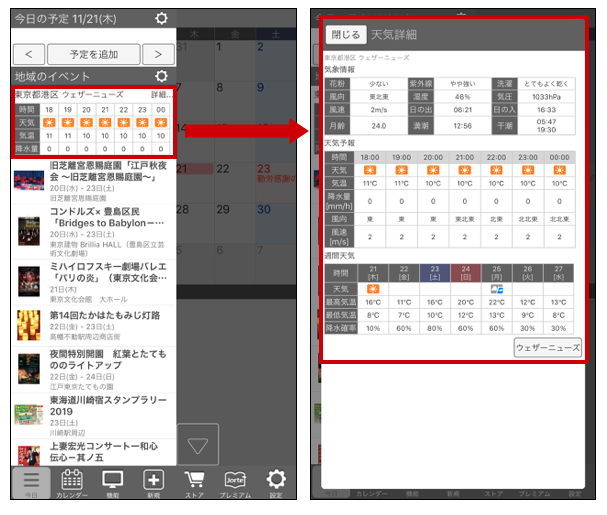
Task: Open settings gear for 地域のイベント section
Action: pyautogui.click(x=162, y=76)
